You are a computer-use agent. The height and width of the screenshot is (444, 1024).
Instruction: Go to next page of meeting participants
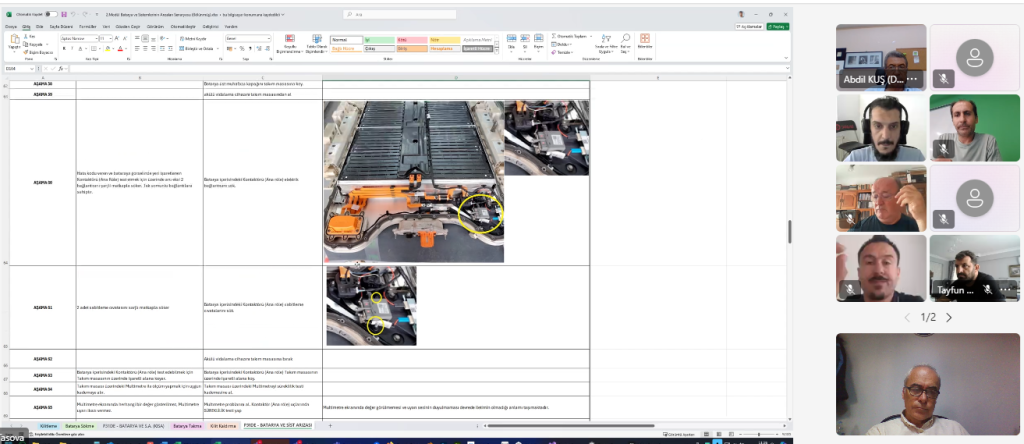948,317
